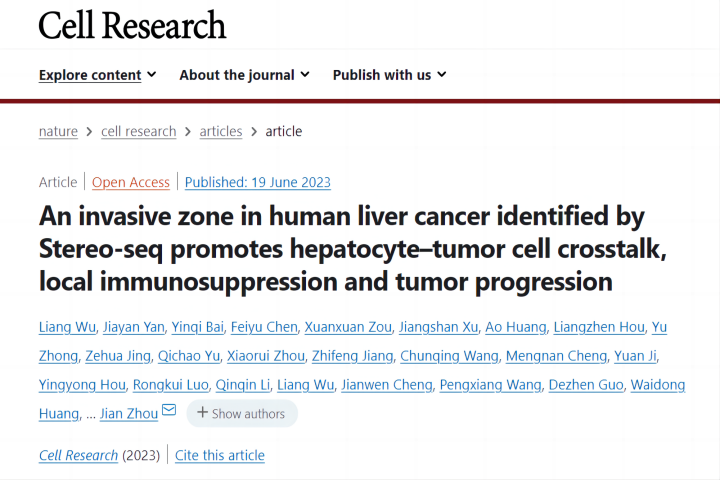Select author Mengnan Cheng
Screen dimensions: 720x480
pos(557,356)
